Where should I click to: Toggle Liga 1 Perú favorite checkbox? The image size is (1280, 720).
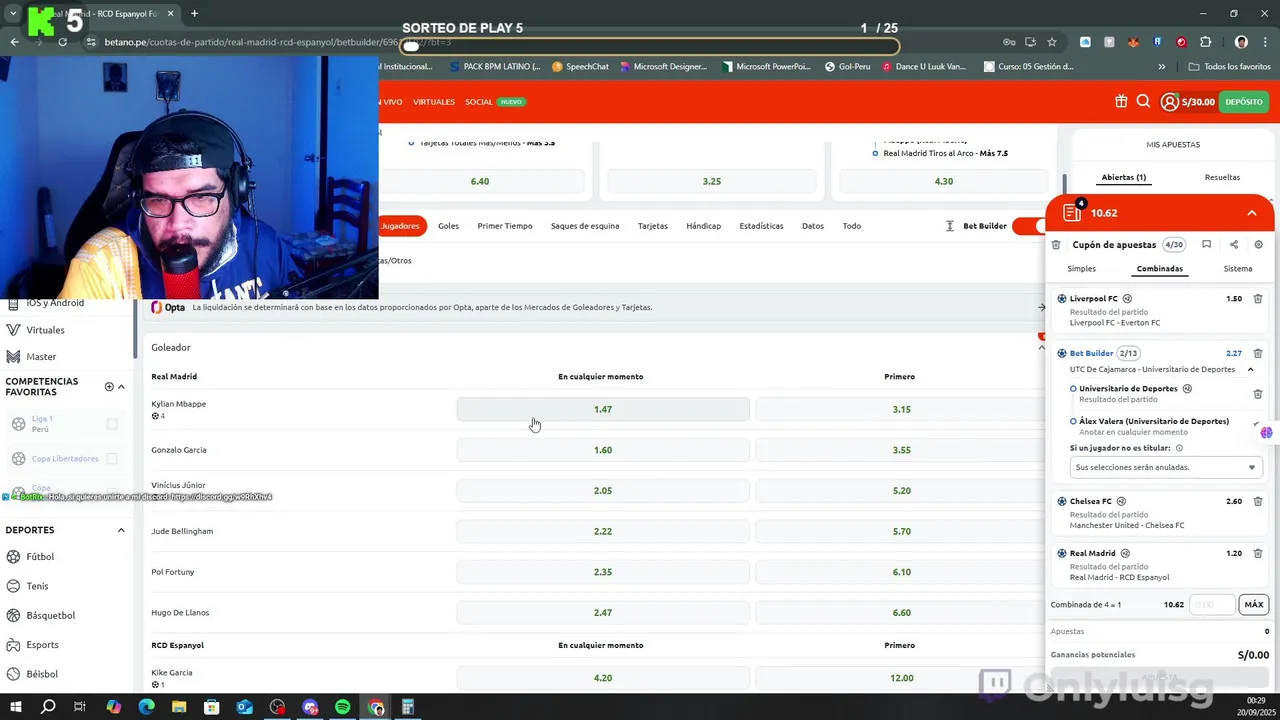pos(112,424)
